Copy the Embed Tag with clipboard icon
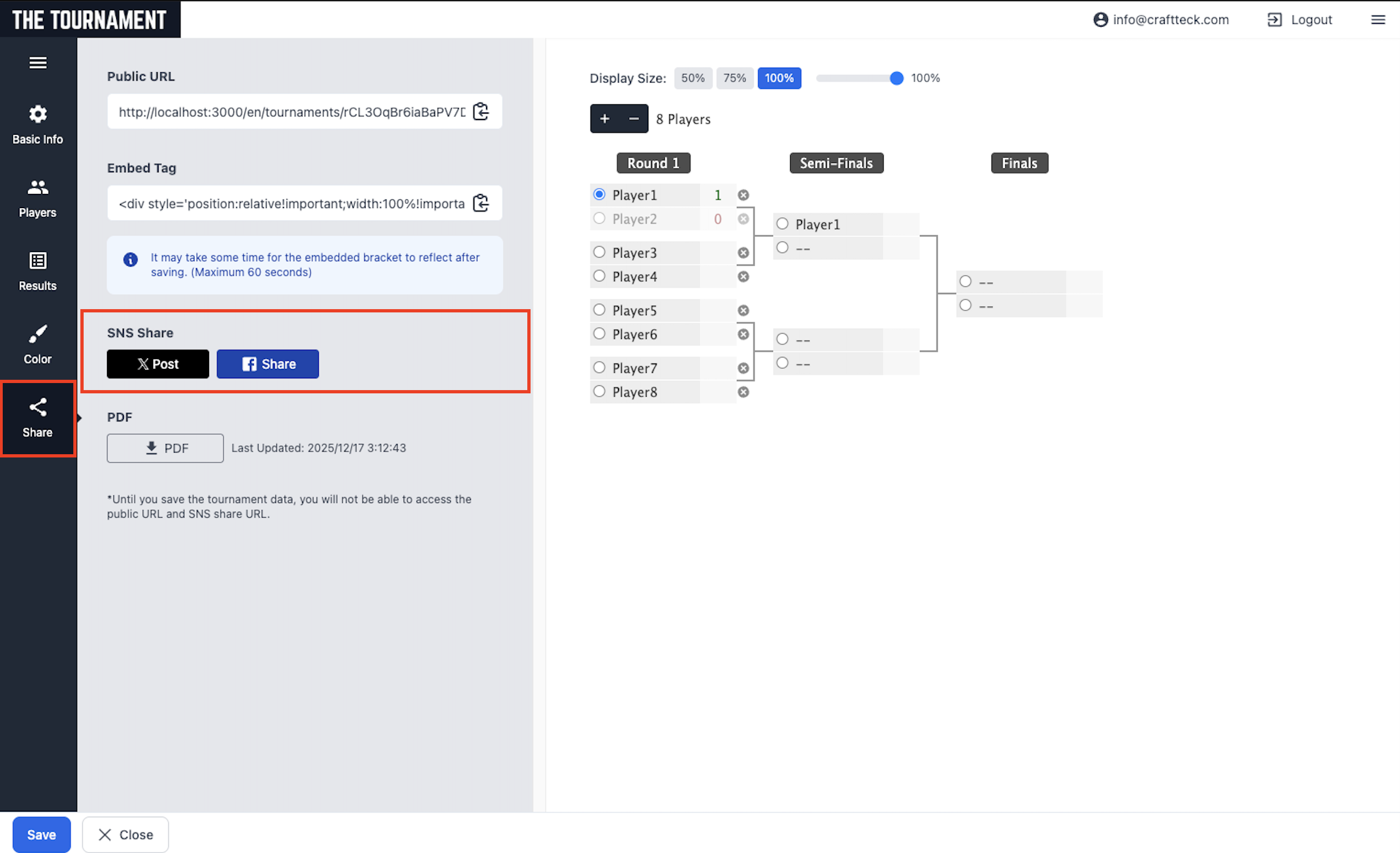 pos(481,203)
